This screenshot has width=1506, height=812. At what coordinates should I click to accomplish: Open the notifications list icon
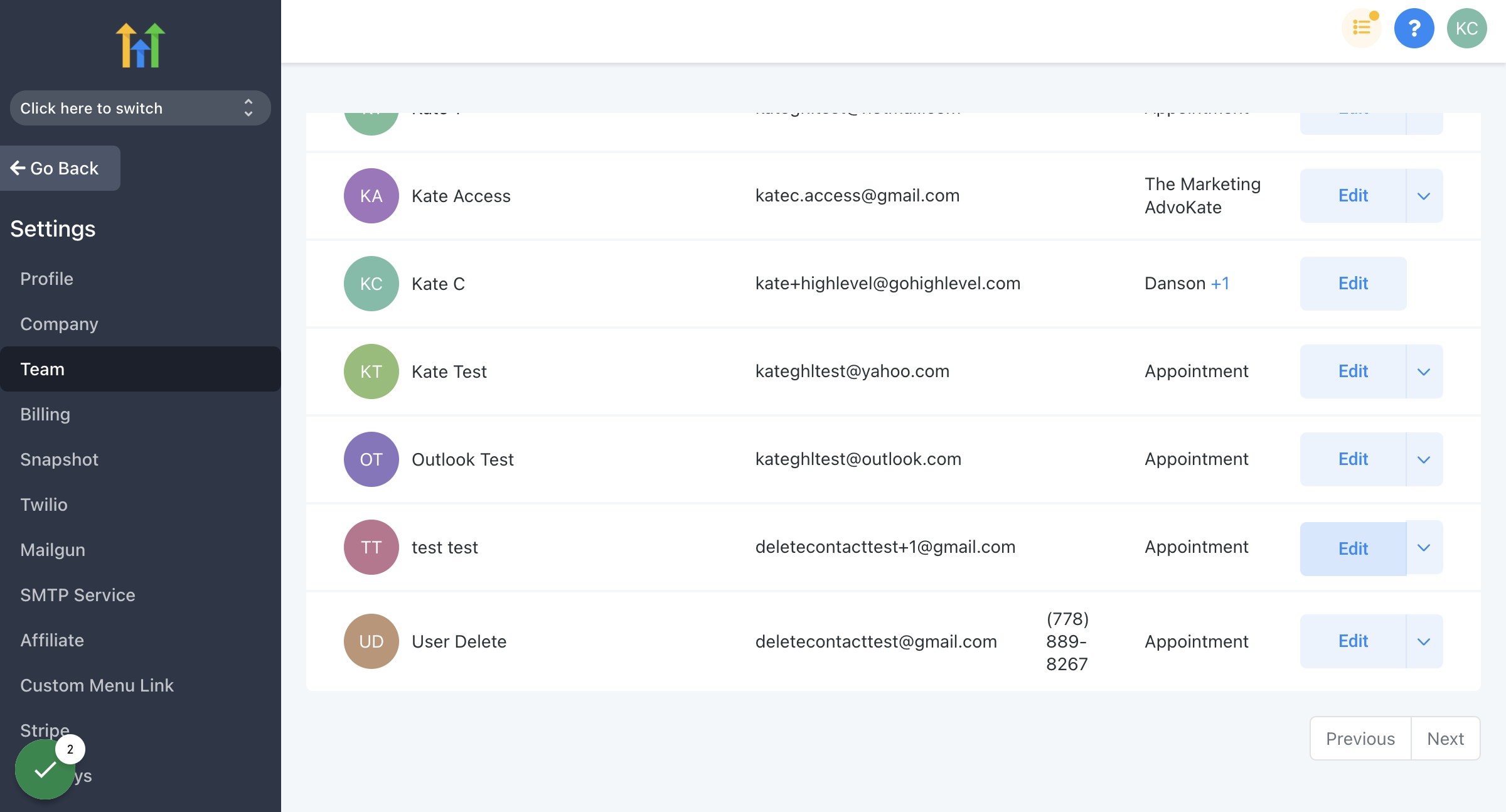[1362, 28]
